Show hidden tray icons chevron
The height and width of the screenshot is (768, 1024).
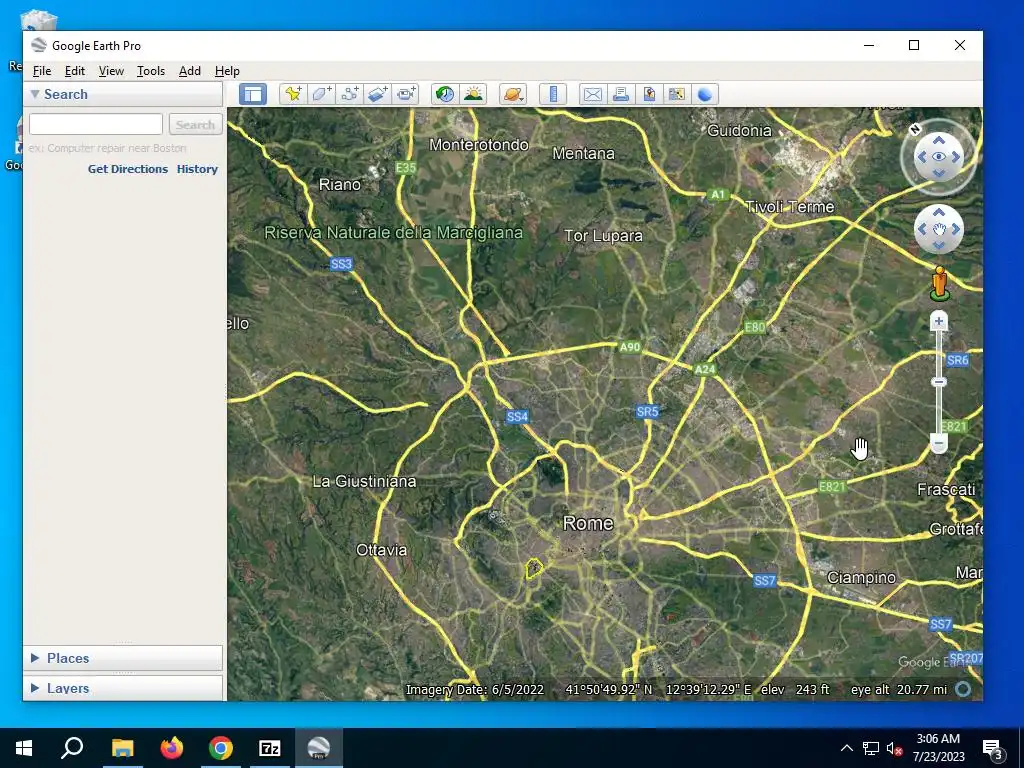coord(846,748)
